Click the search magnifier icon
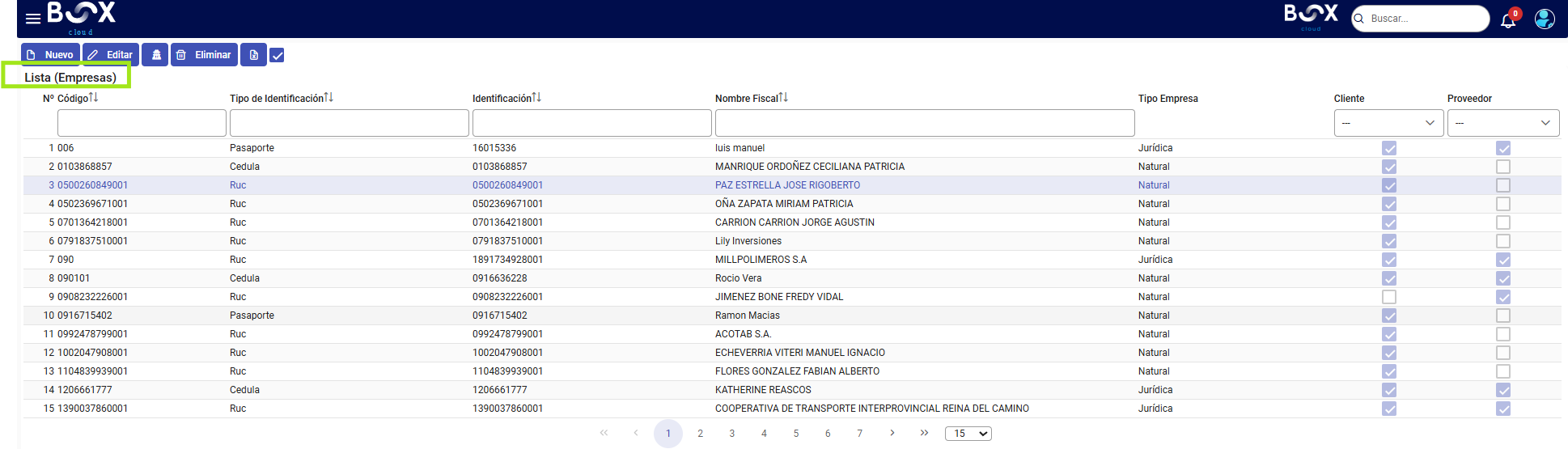This screenshot has width=1568, height=449. pyautogui.click(x=1359, y=19)
